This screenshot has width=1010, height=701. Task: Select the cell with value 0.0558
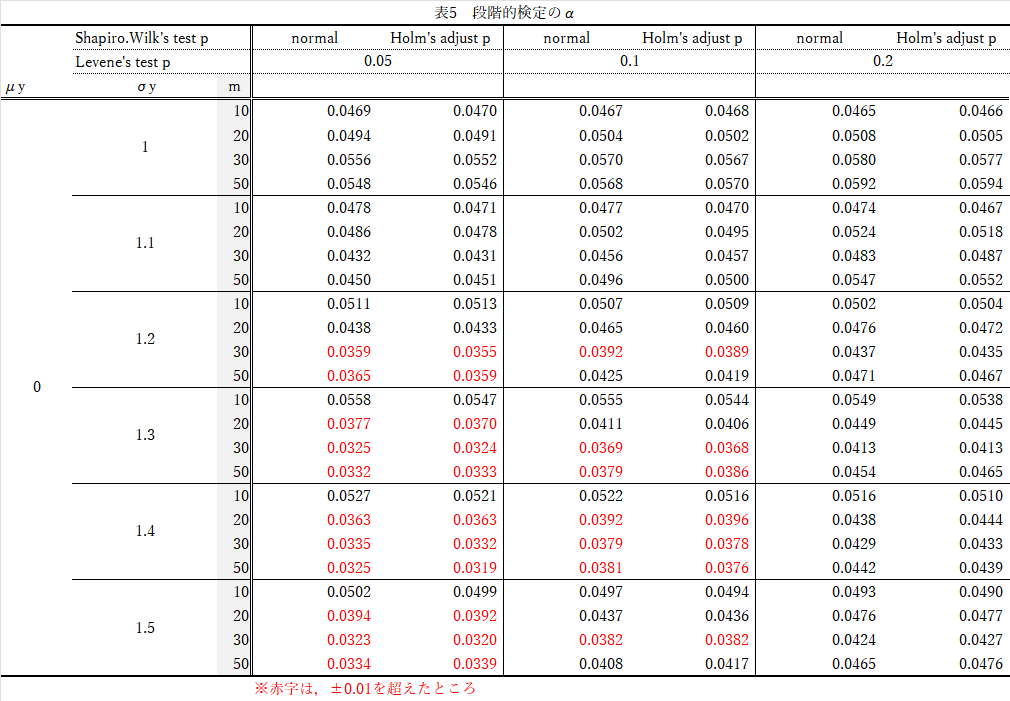coord(348,399)
